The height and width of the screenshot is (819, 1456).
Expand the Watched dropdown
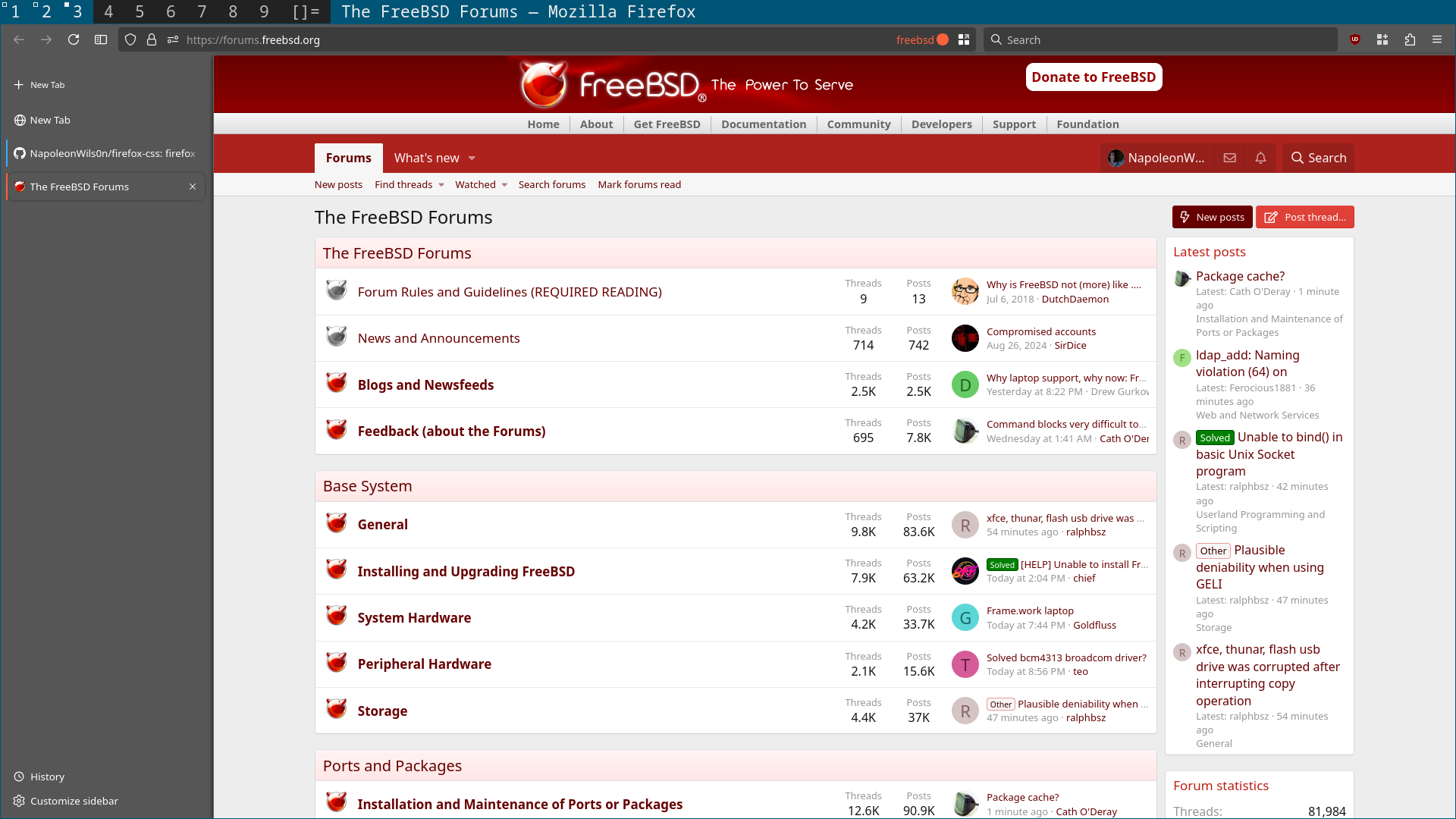[504, 185]
